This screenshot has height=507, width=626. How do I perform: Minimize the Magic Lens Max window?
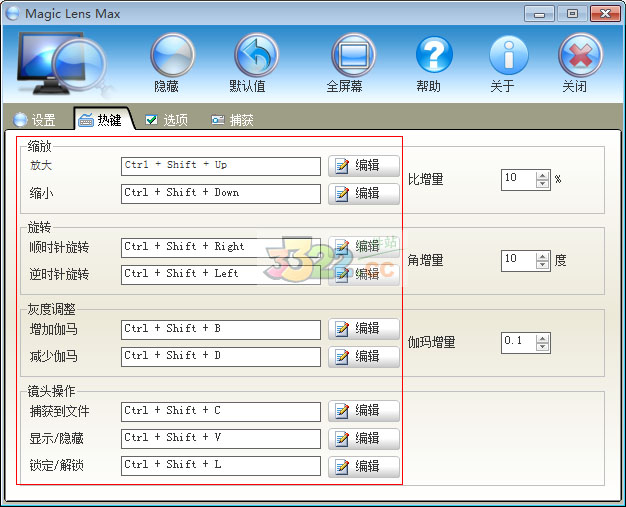539,14
